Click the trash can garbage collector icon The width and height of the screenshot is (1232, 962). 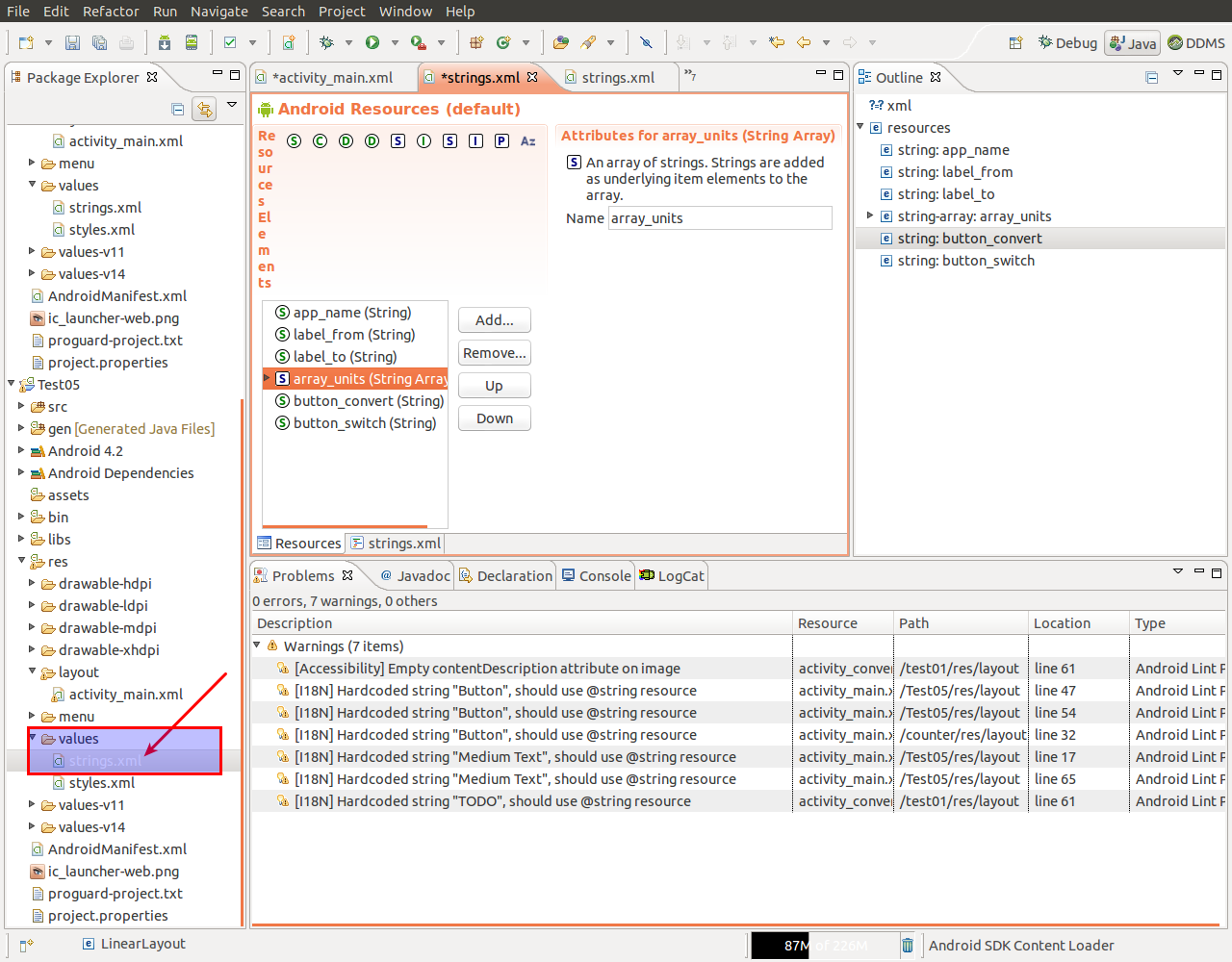coord(908,946)
